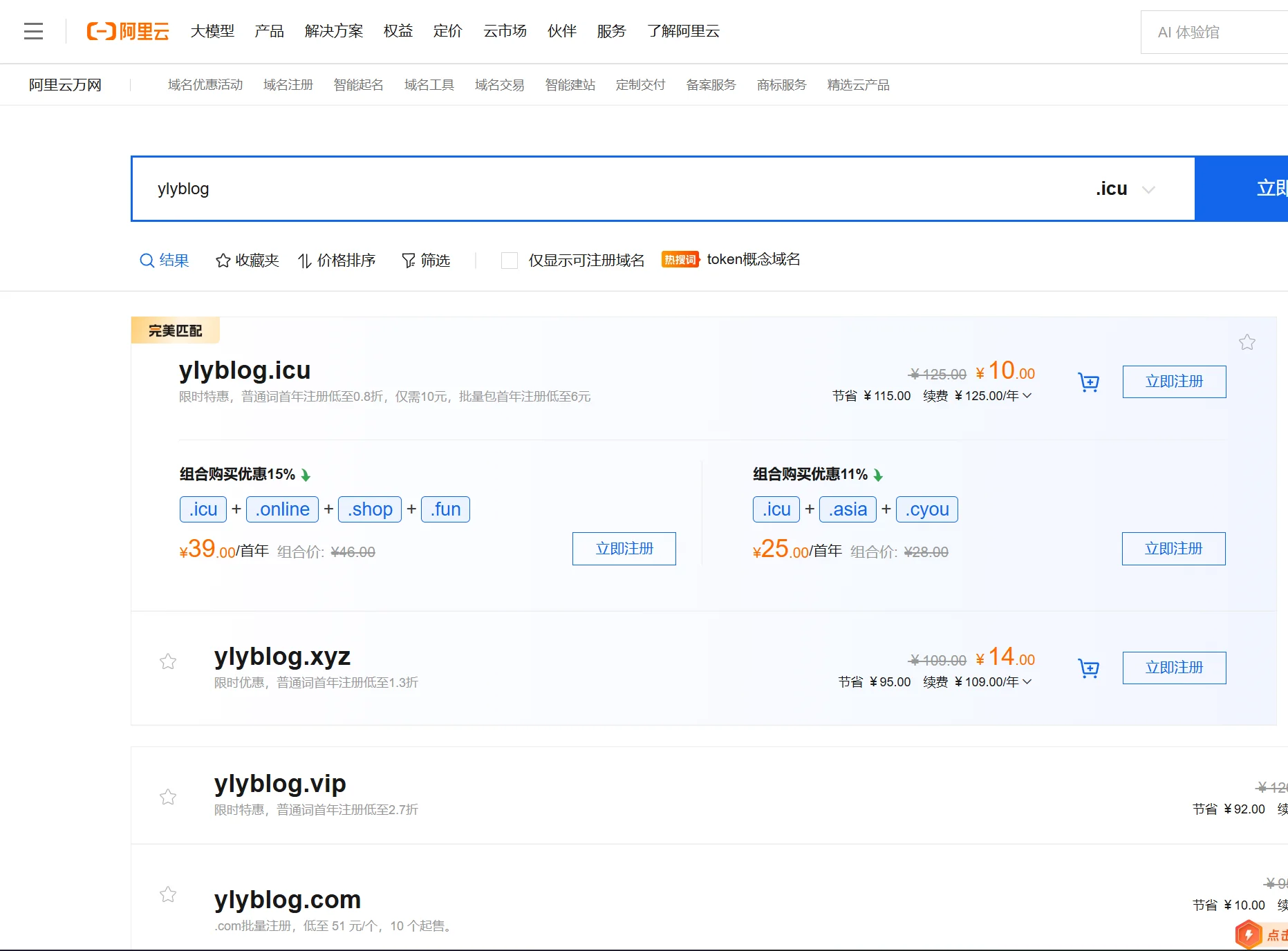
Task: Register ylyblog.xyz with 立即注册
Action: coord(1174,668)
